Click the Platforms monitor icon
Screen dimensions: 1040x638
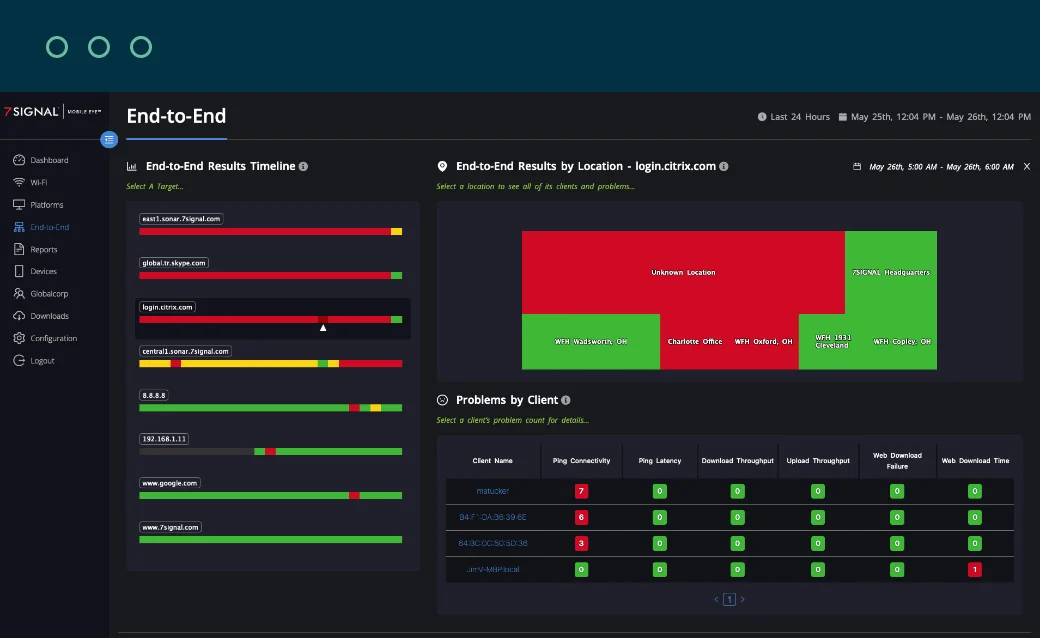pos(19,205)
